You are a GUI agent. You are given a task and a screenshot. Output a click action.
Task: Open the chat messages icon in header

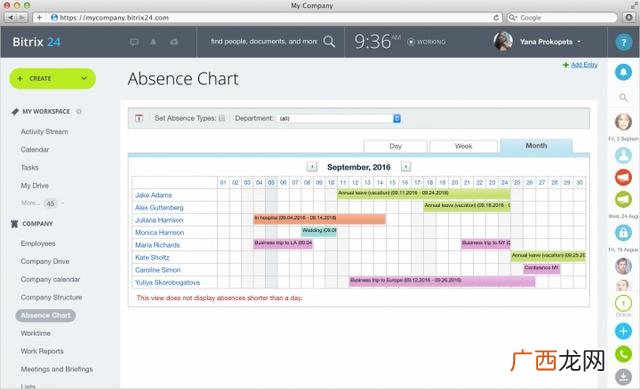coord(134,42)
